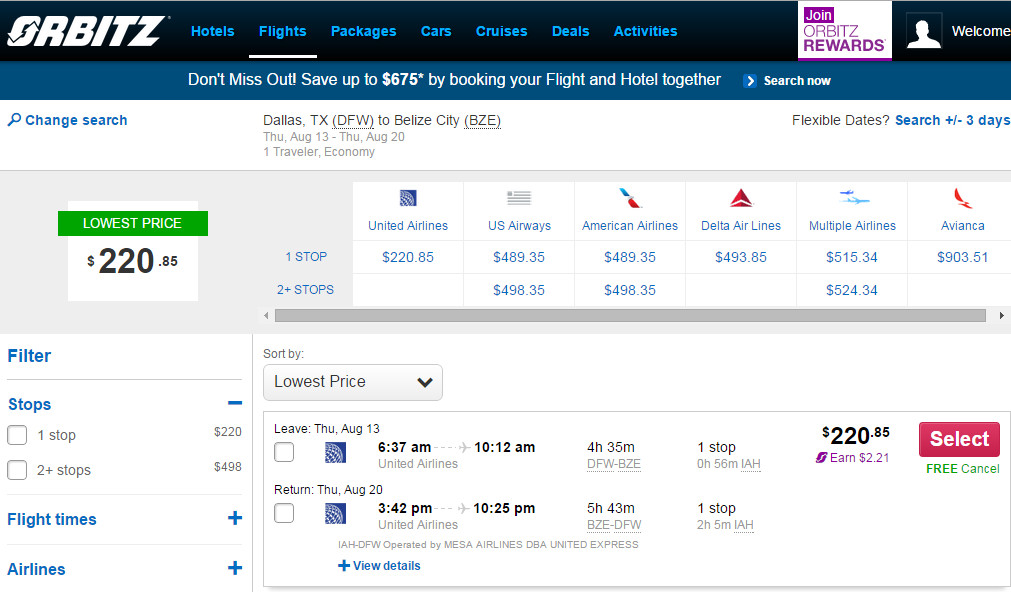Click the price grid horizontal scrollbar
Viewport: 1011px width, 592px height.
pos(630,315)
